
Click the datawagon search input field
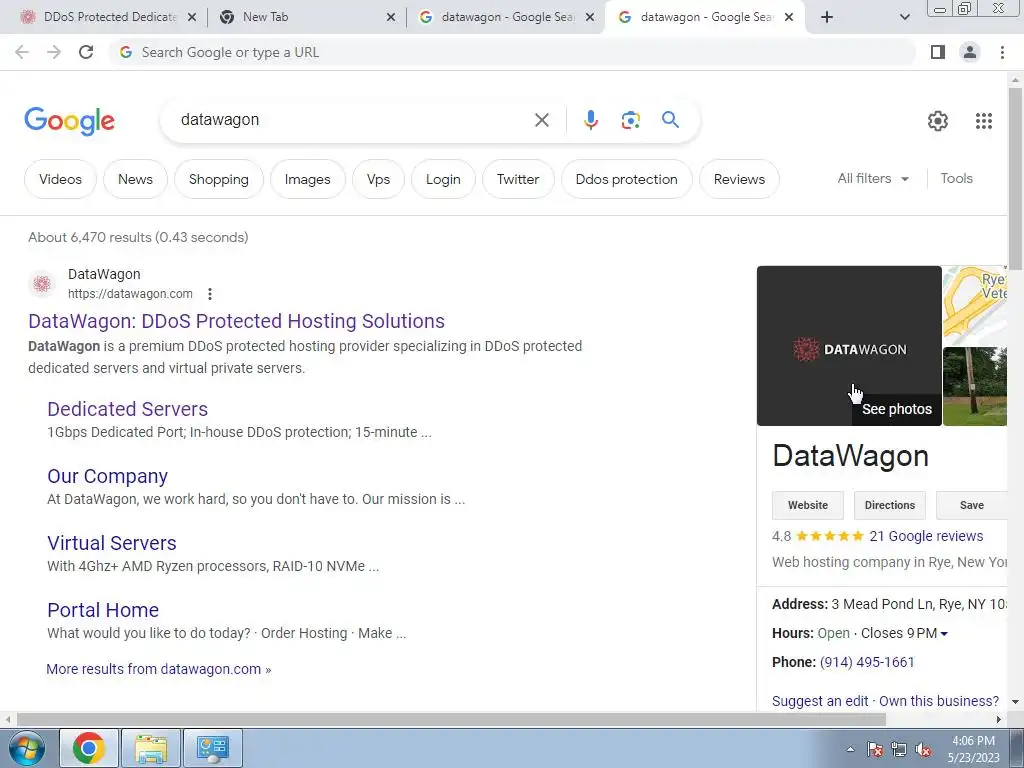coord(353,120)
